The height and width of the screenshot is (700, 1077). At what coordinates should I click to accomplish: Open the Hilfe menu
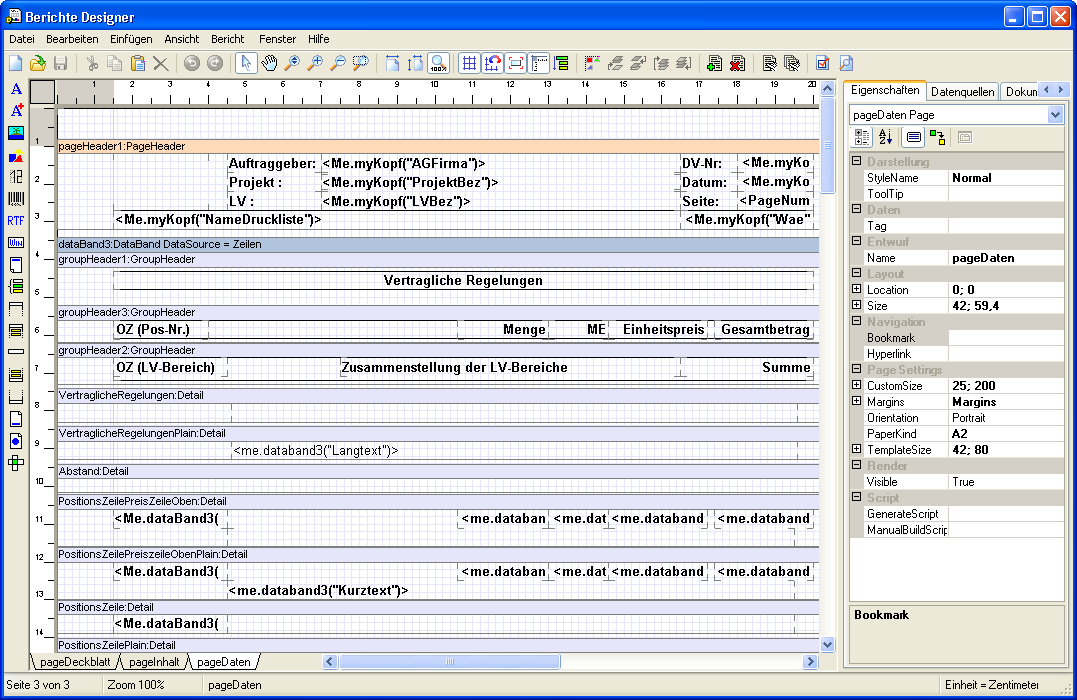[x=319, y=39]
